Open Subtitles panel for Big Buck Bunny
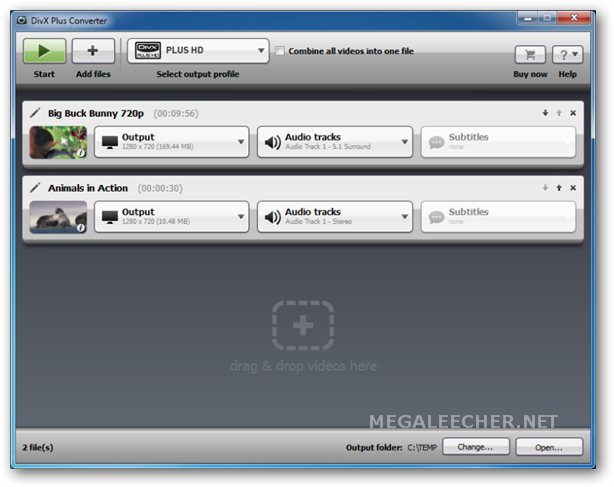Viewport: 614px width, 487px height. pyautogui.click(x=498, y=142)
